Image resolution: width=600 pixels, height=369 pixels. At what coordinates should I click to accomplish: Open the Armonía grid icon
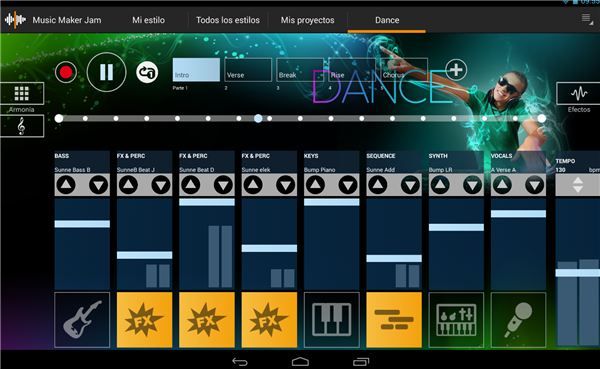click(x=22, y=93)
